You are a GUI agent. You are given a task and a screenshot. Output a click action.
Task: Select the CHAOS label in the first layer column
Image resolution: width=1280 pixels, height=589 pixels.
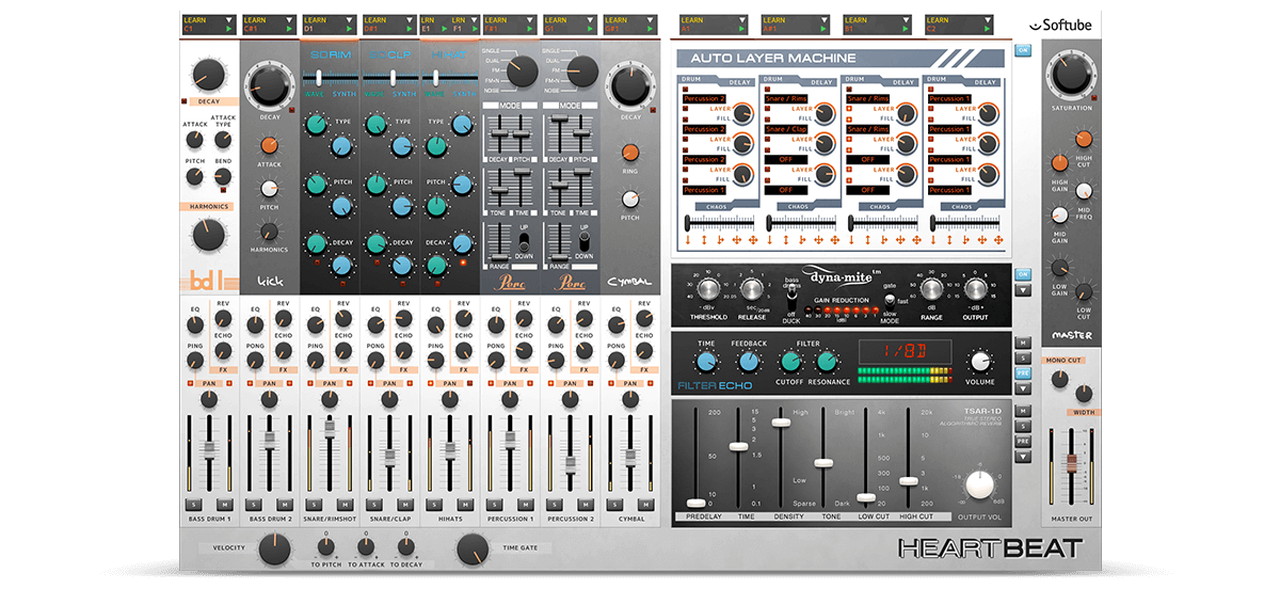717,207
